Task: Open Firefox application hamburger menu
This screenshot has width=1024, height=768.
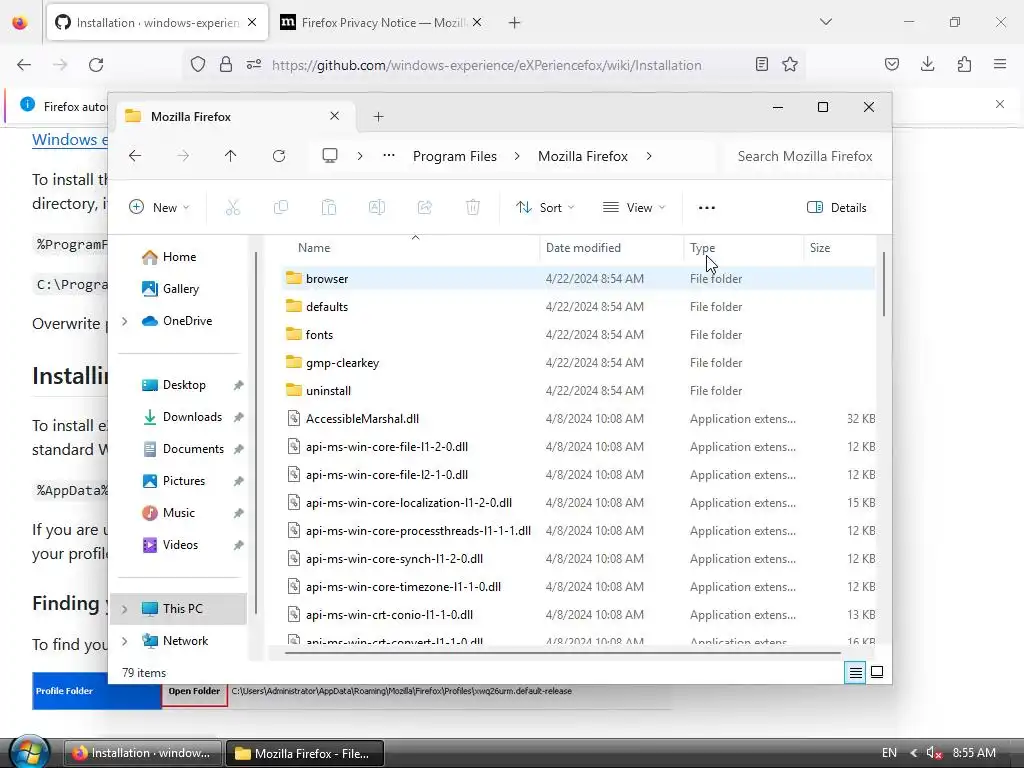Action: 1000,65
